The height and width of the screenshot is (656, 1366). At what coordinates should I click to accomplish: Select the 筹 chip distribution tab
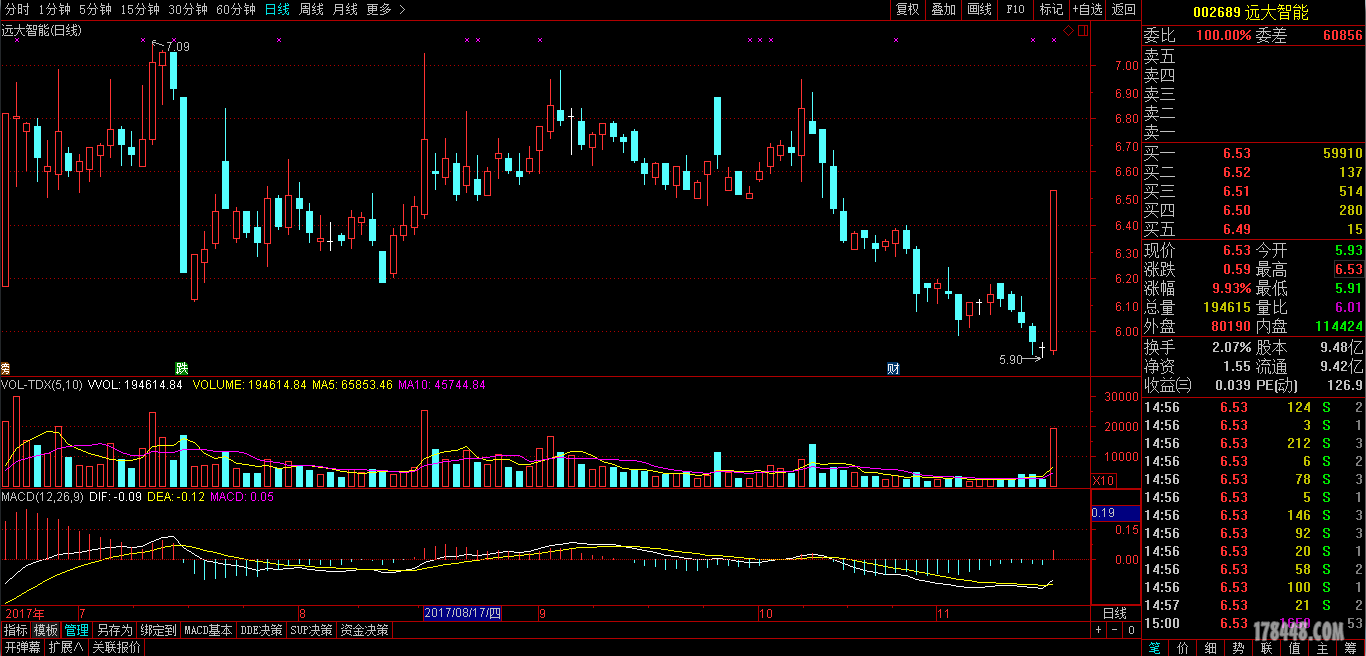coord(1351,648)
